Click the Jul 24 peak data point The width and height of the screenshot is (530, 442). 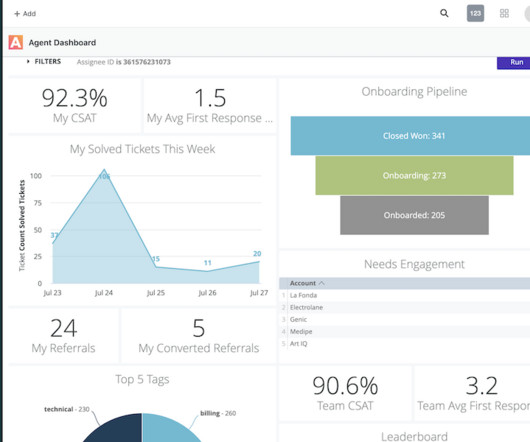pyautogui.click(x=104, y=170)
